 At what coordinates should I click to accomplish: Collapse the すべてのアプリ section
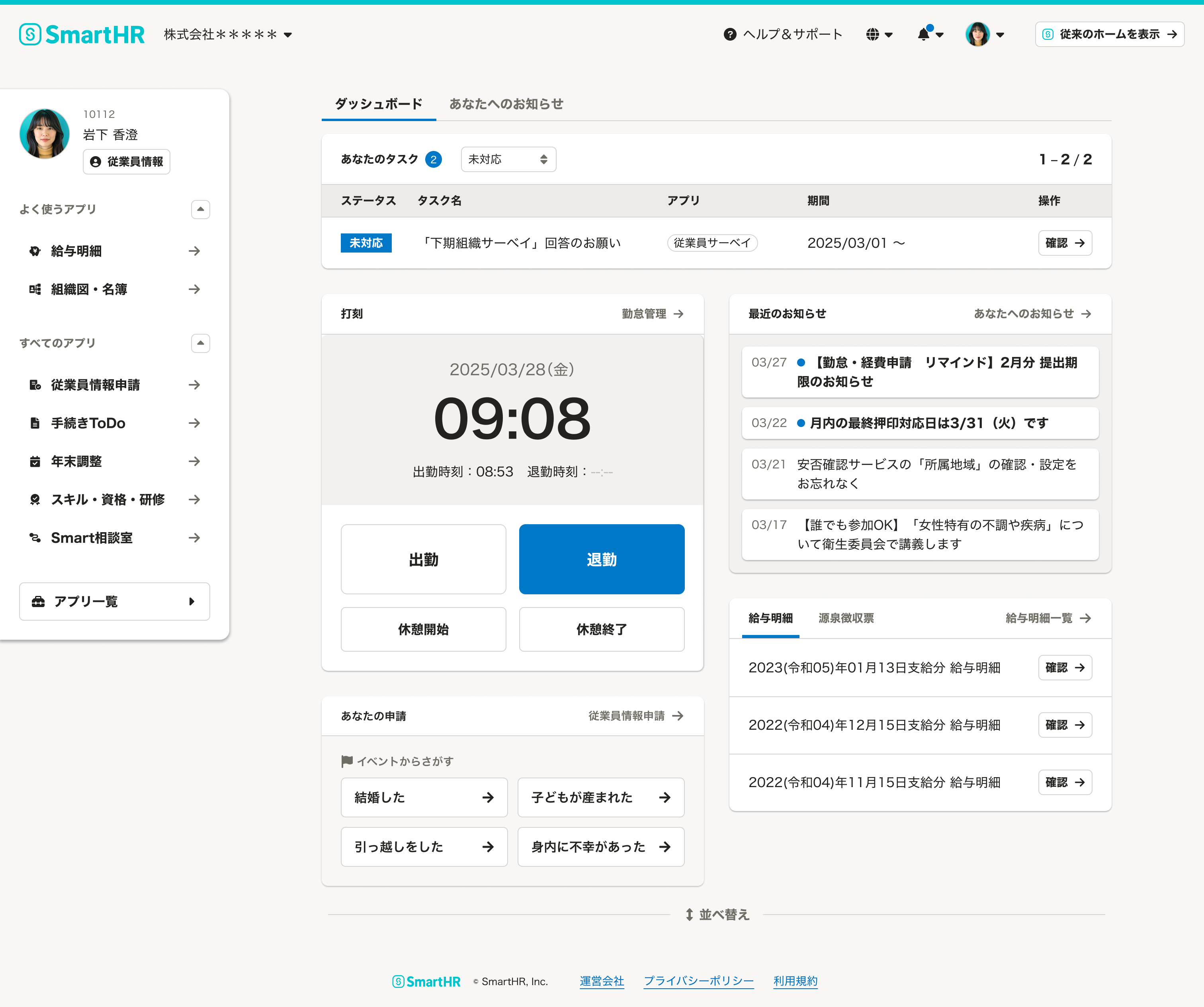[200, 343]
